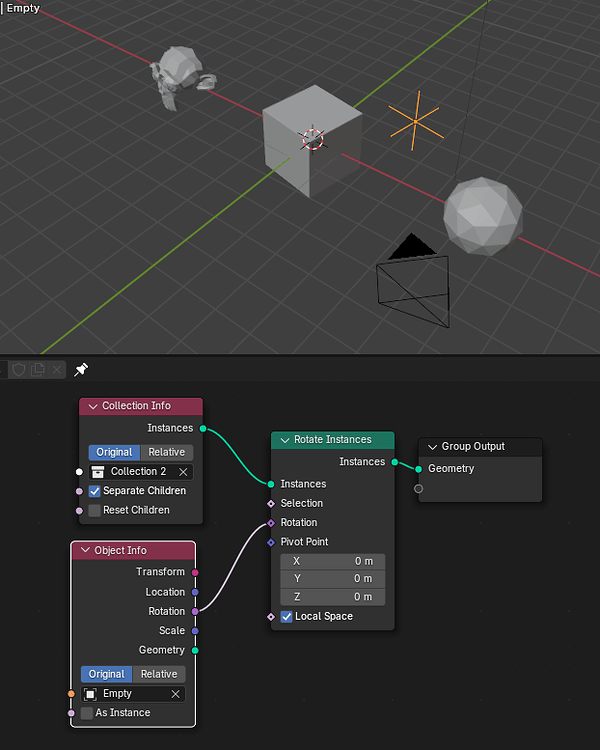This screenshot has height=750, width=600.
Task: Click the Empty label in viewport corner
Action: 23,8
